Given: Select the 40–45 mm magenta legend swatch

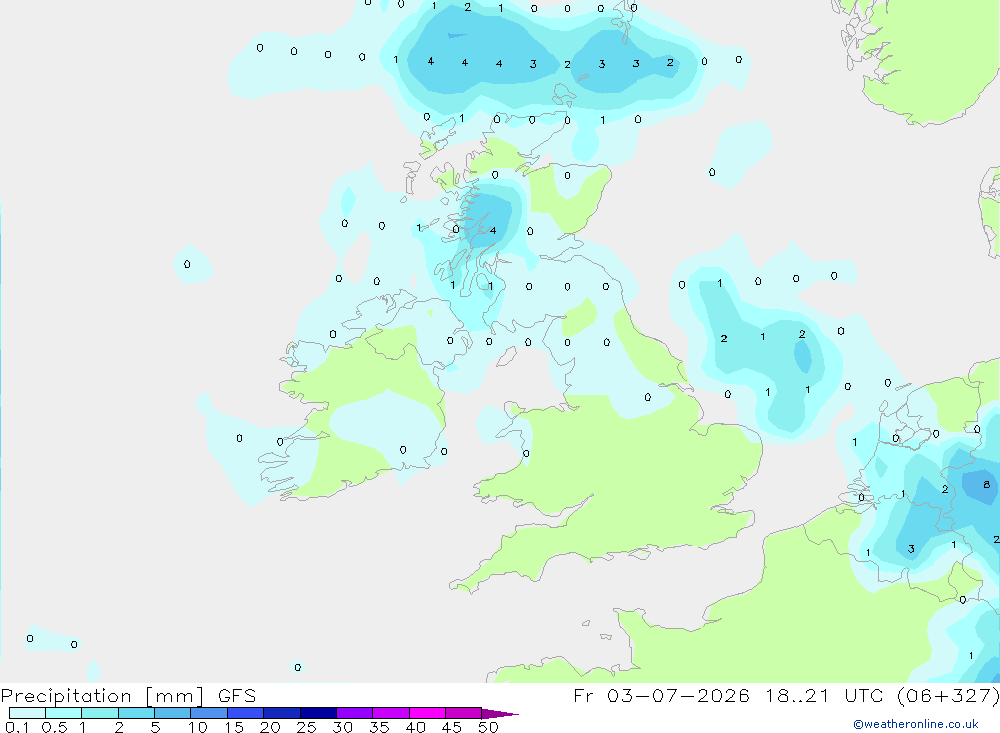Looking at the screenshot, I should coord(427,713).
